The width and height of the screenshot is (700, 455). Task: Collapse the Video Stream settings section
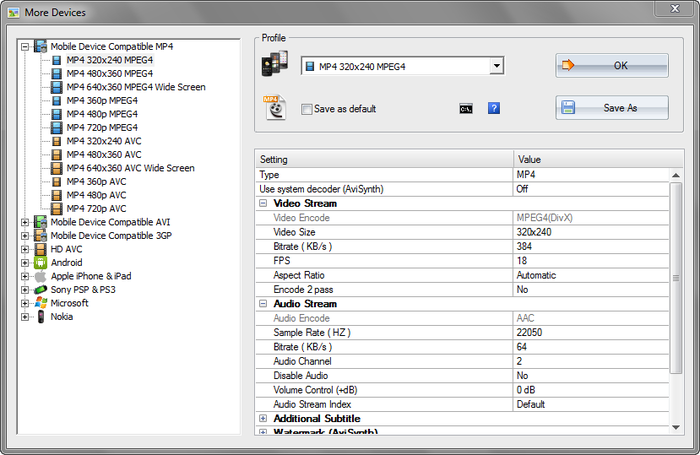[263, 203]
